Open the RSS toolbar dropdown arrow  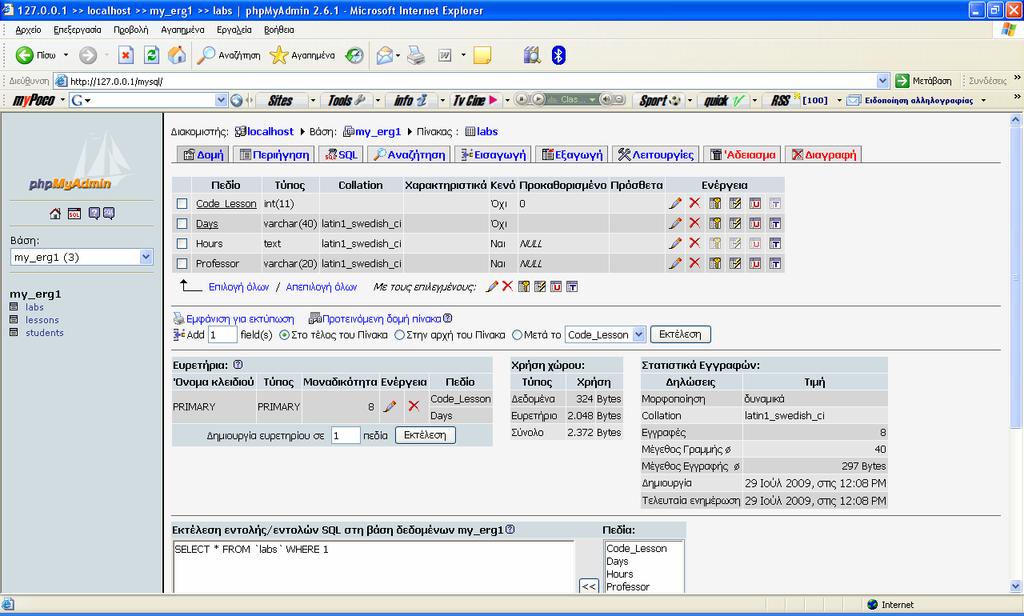pyautogui.click(x=839, y=101)
